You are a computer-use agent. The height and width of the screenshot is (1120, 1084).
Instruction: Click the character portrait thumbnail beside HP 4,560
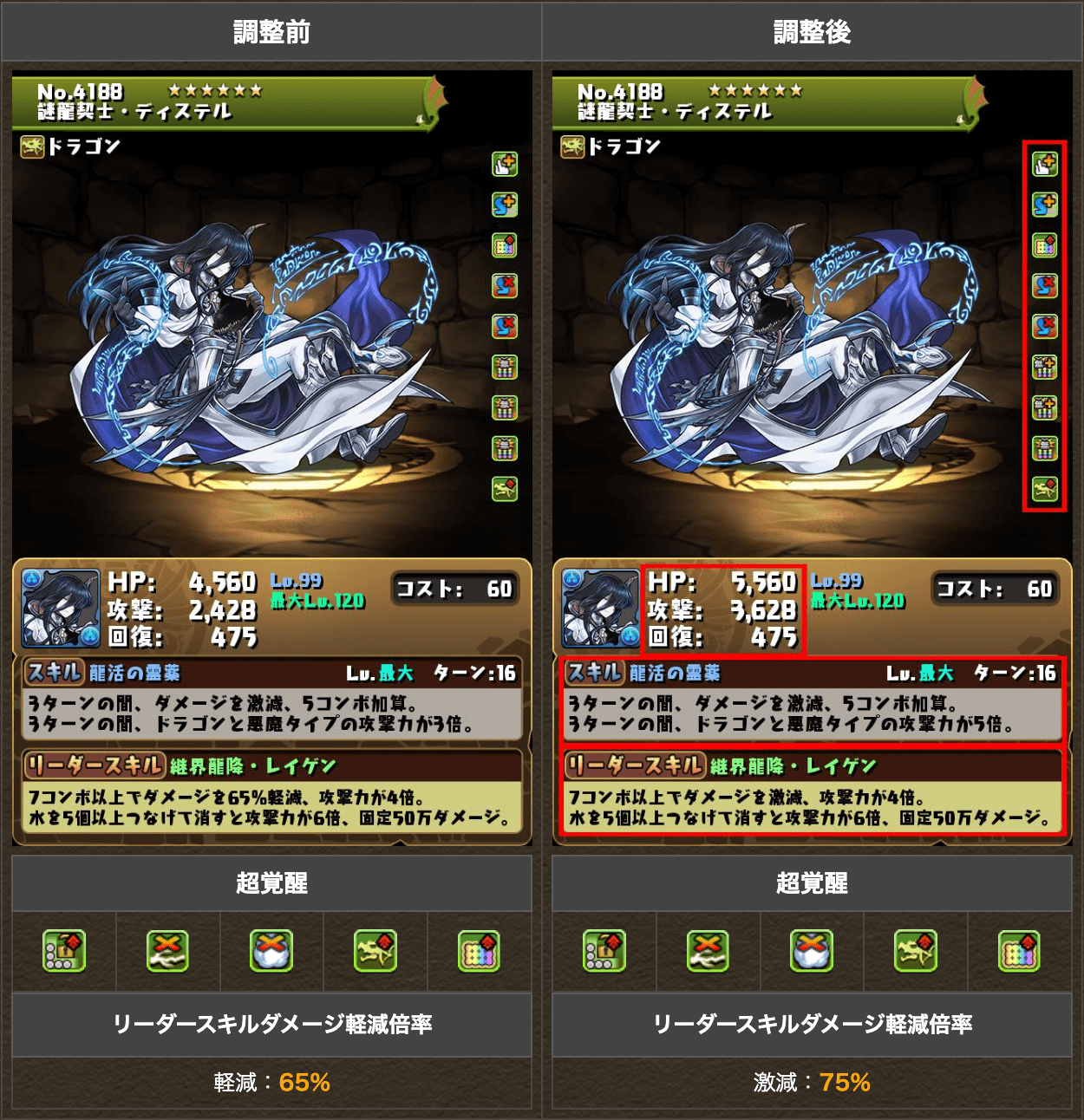point(61,609)
